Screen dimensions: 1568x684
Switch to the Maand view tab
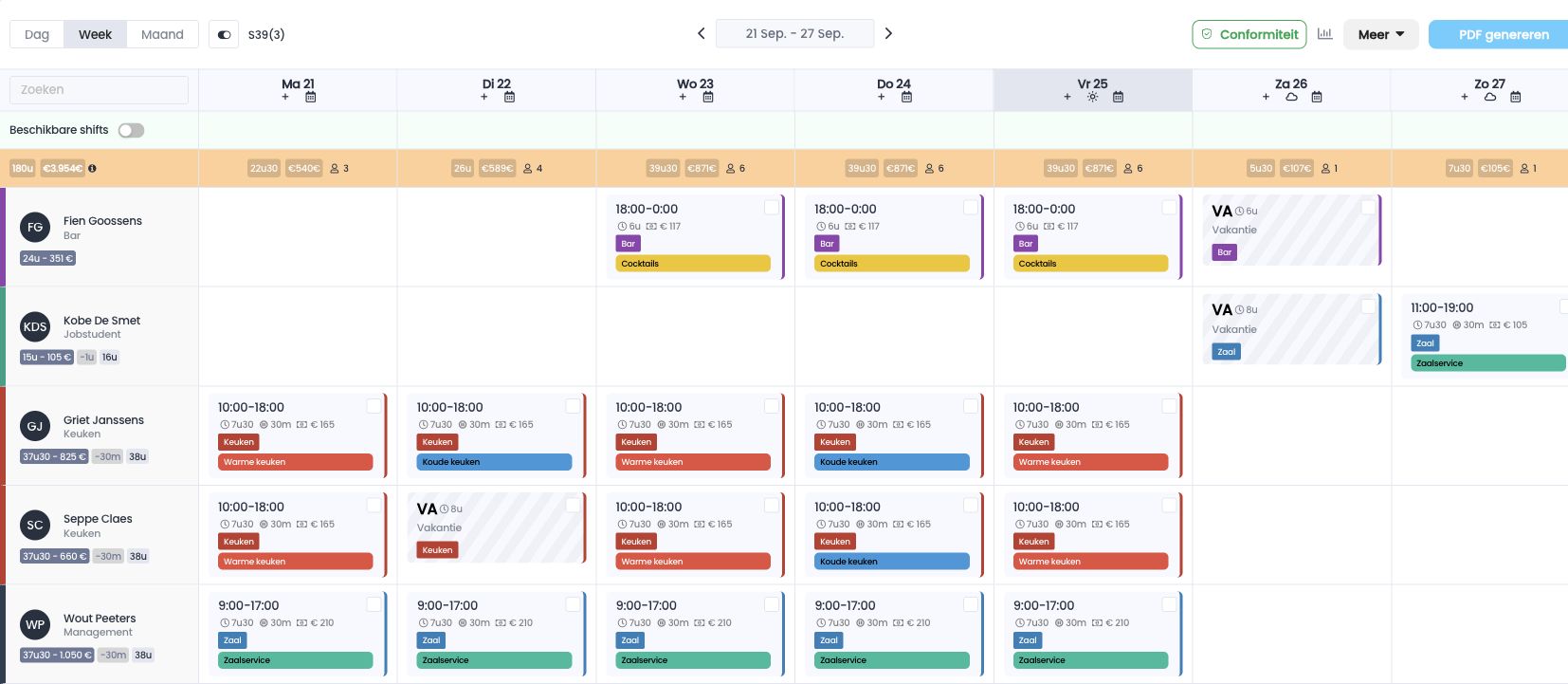click(x=162, y=34)
